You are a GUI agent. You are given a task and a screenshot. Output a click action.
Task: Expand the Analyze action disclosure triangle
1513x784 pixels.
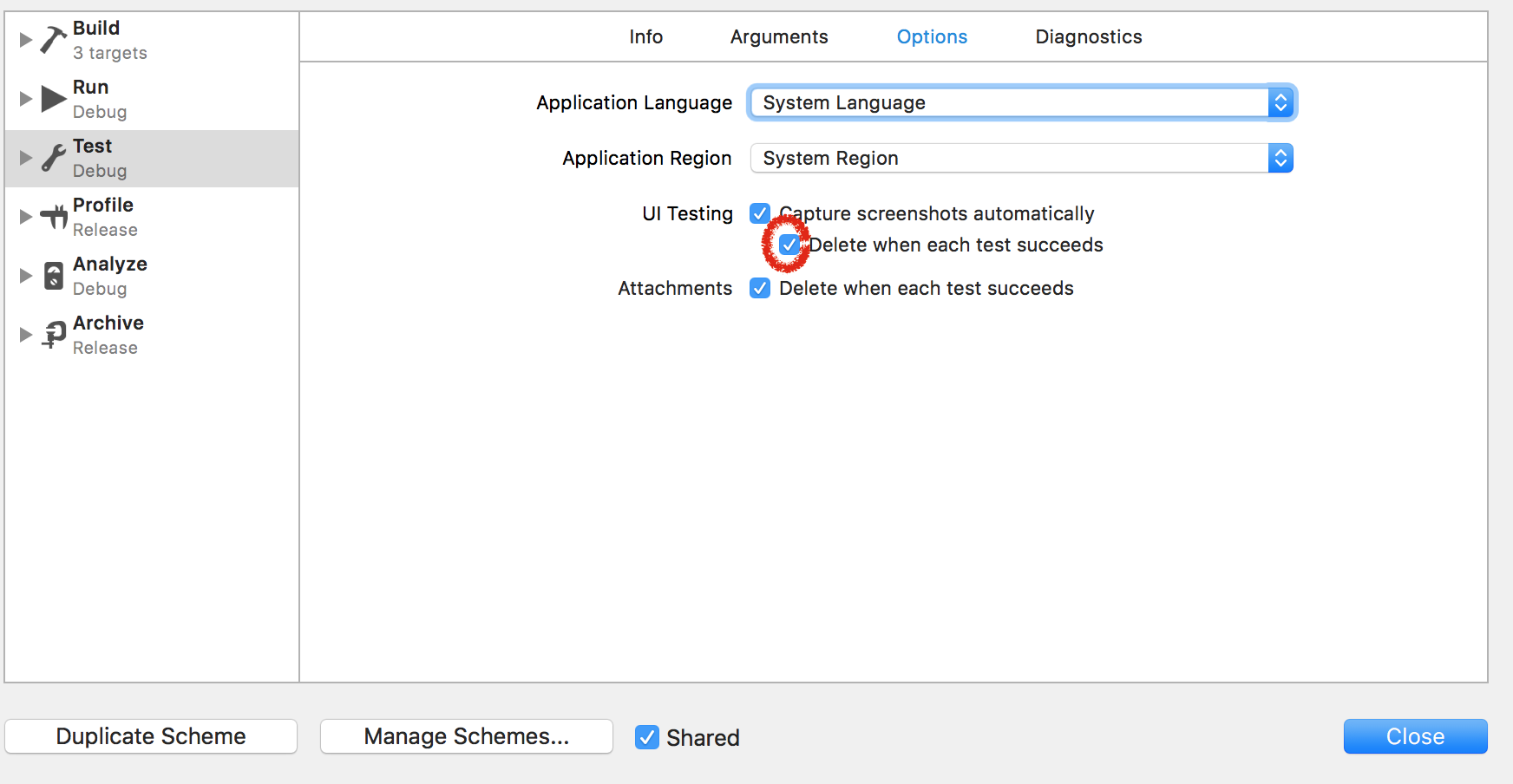(26, 276)
